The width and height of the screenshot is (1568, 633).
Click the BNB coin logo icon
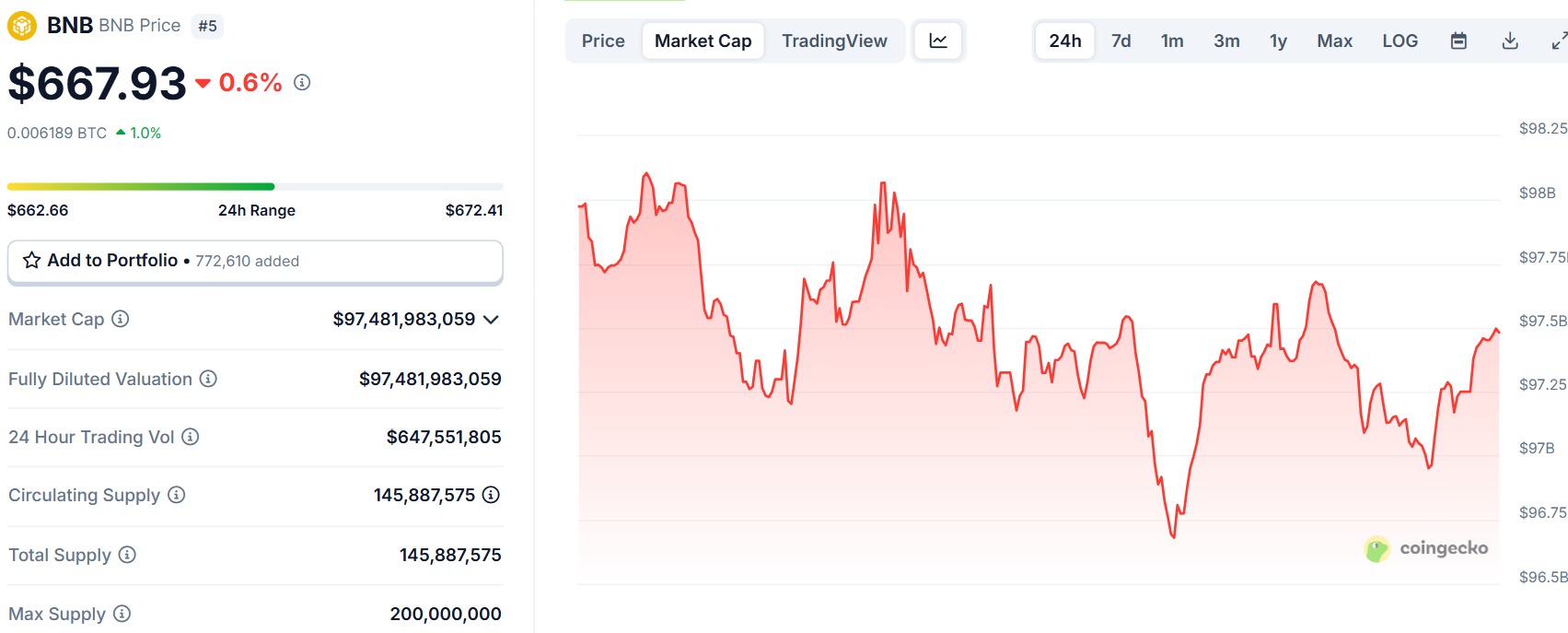22,25
